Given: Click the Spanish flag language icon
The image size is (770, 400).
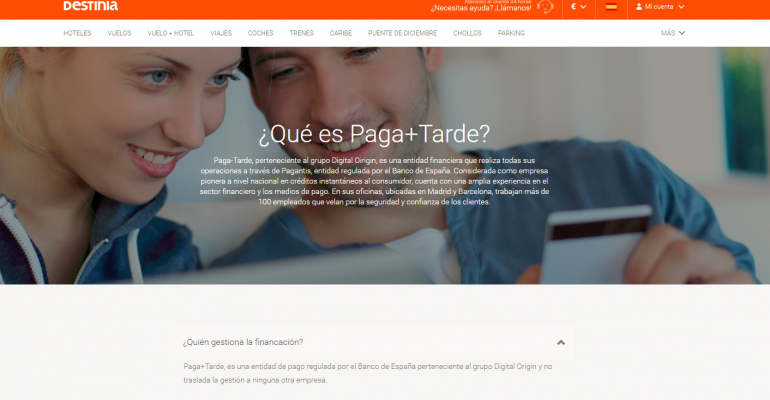Looking at the screenshot, I should 611,7.
